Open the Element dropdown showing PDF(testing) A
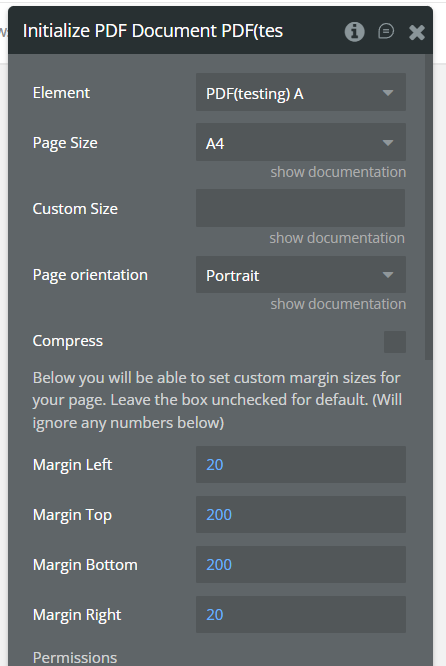The width and height of the screenshot is (446, 666). click(301, 93)
